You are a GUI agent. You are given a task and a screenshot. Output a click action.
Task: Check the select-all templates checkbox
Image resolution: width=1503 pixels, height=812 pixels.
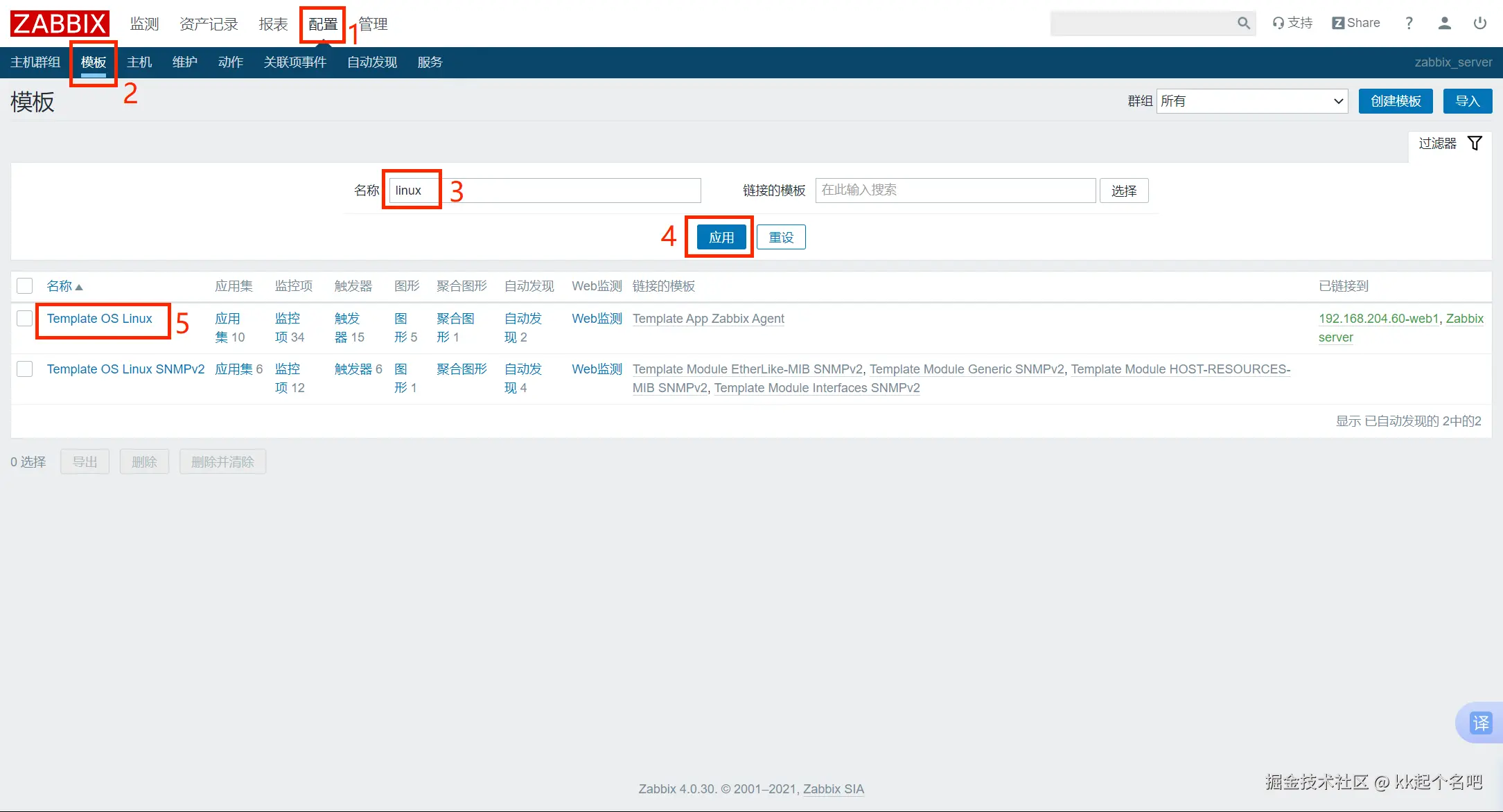[x=25, y=286]
